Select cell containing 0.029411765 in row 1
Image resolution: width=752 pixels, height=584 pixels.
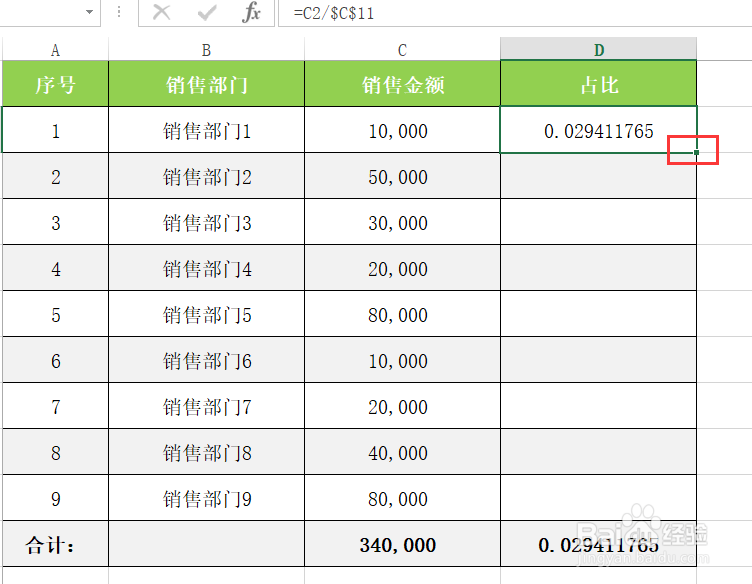(598, 131)
